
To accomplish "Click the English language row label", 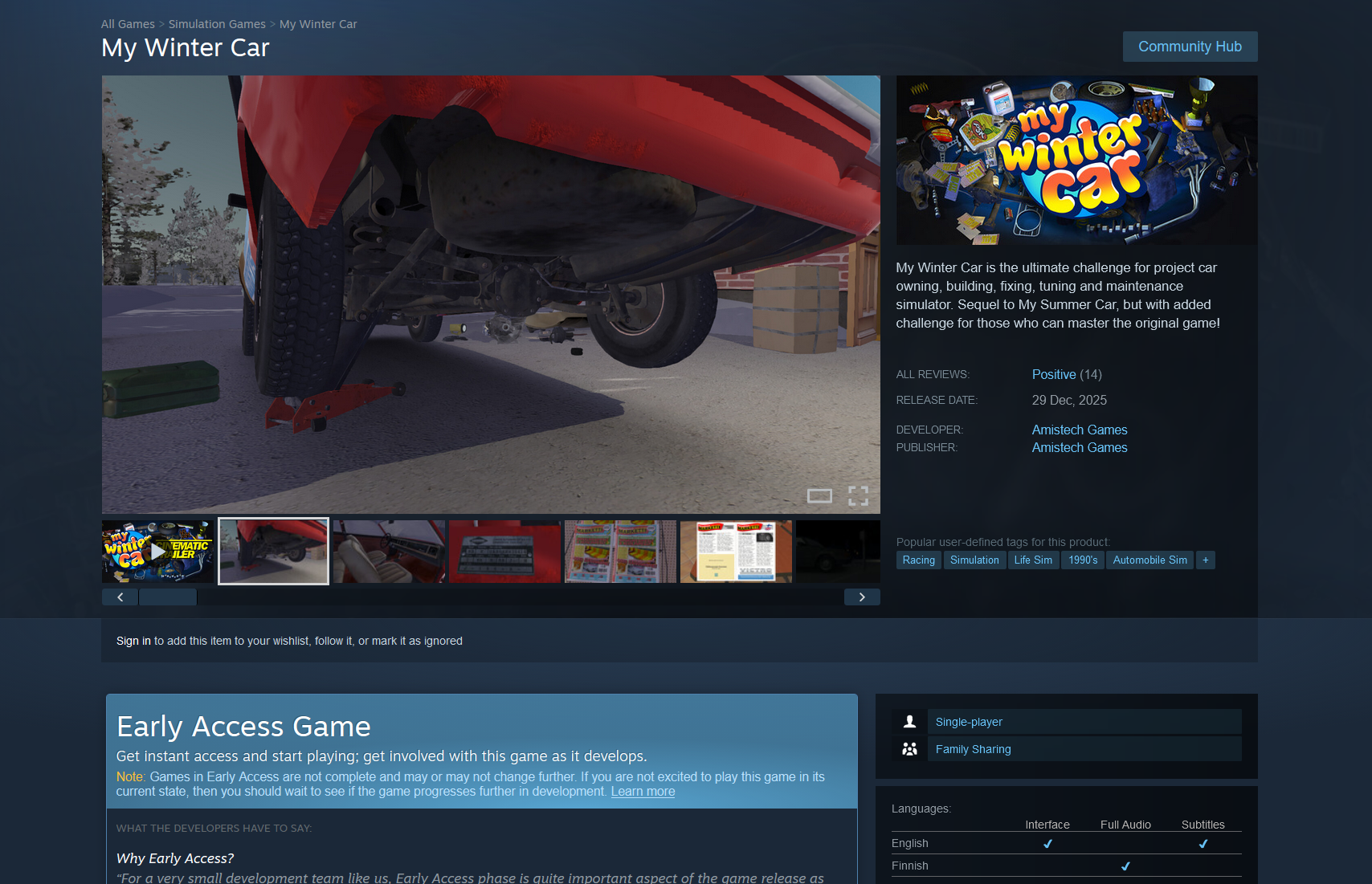I will point(909,843).
